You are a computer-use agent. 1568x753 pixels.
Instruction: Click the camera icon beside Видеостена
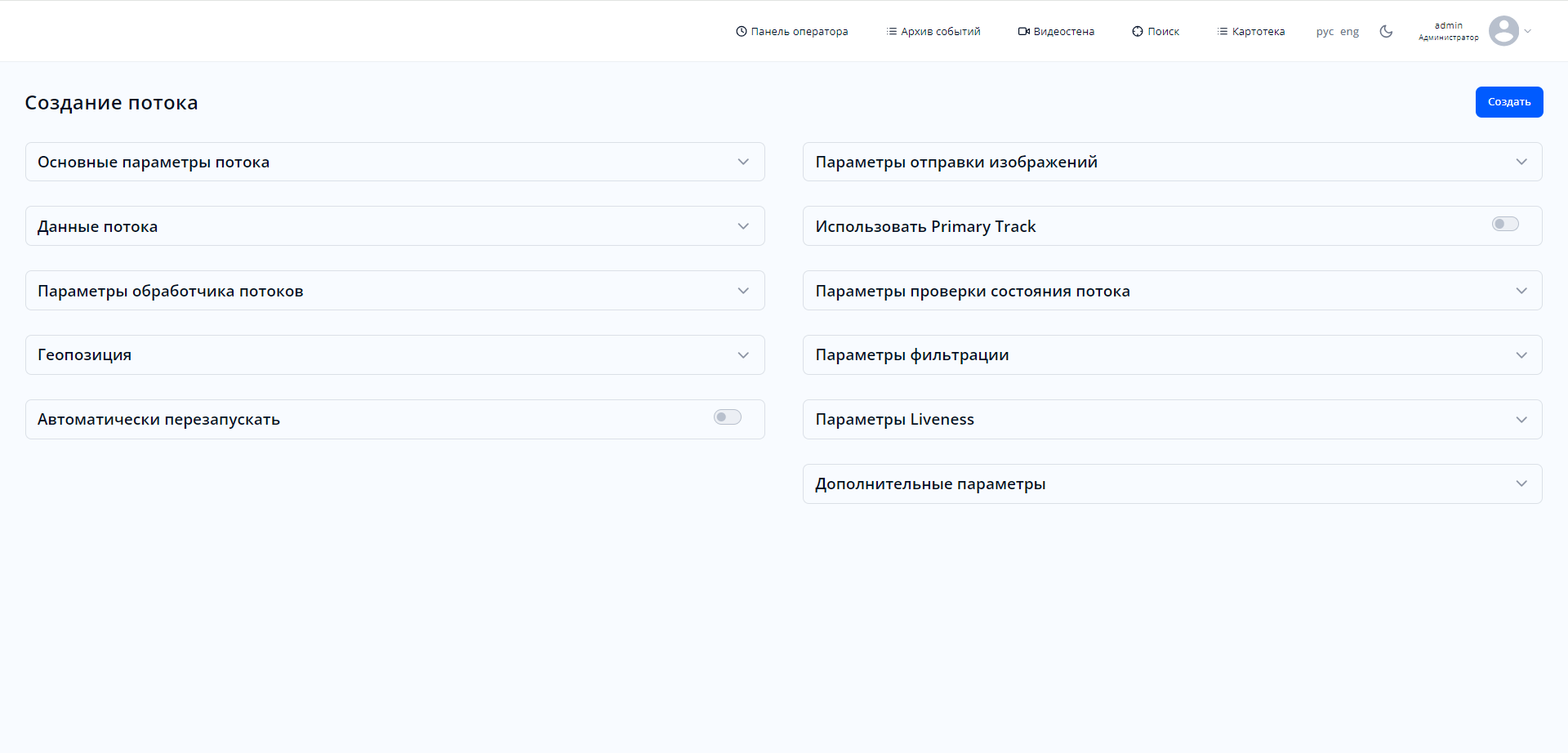pos(1023,32)
